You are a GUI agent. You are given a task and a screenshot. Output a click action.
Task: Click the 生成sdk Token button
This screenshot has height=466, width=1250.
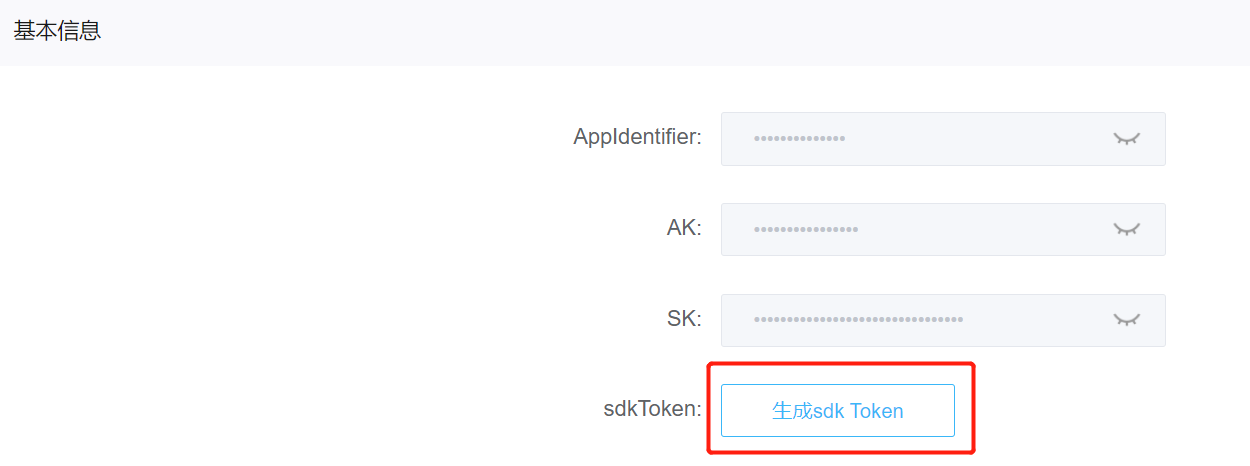[838, 410]
